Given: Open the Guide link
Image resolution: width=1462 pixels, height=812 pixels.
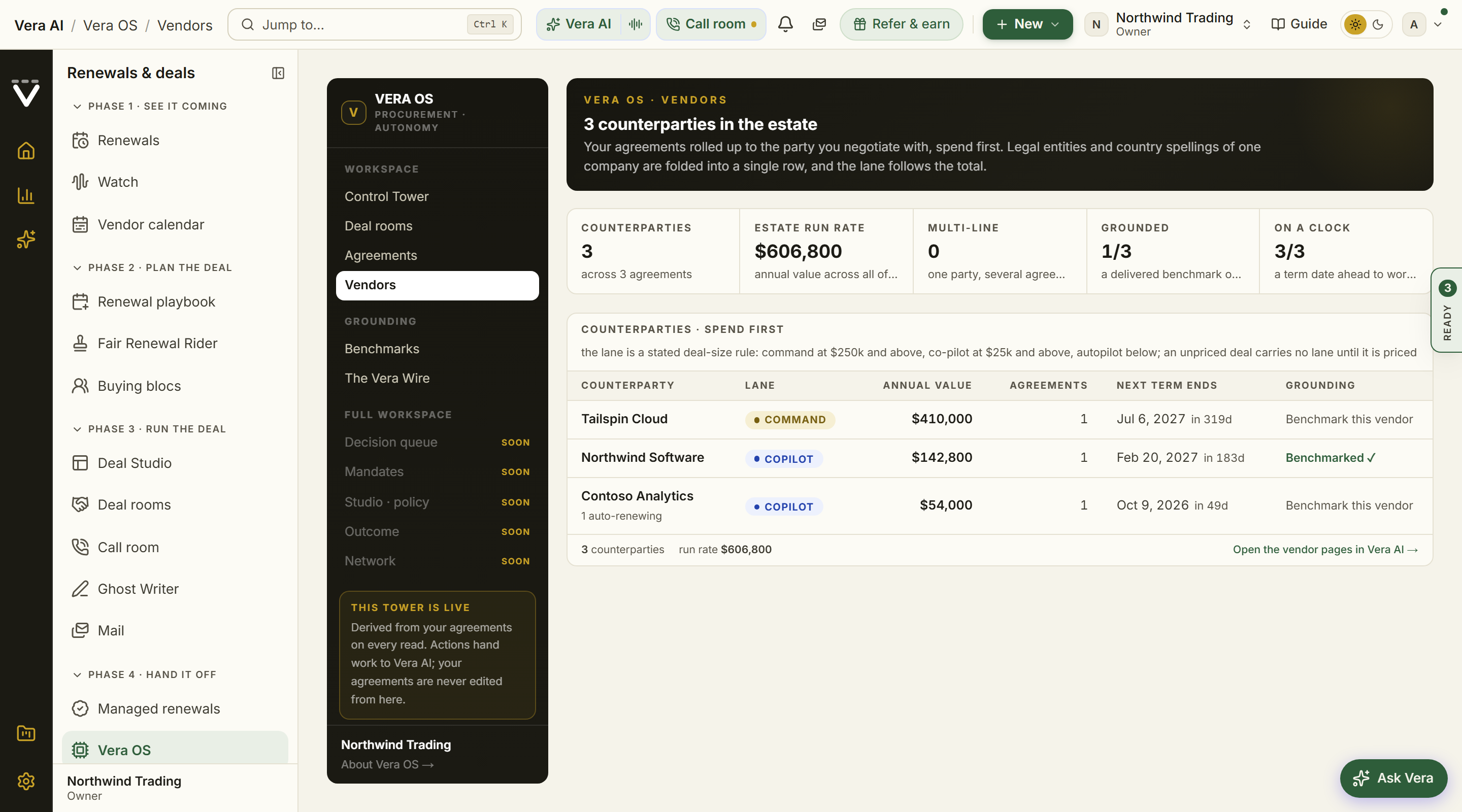Looking at the screenshot, I should 1299,24.
